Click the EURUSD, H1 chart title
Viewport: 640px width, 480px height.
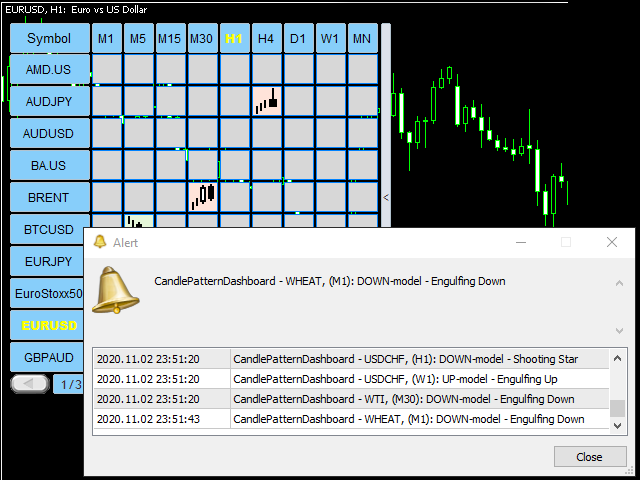(76, 10)
